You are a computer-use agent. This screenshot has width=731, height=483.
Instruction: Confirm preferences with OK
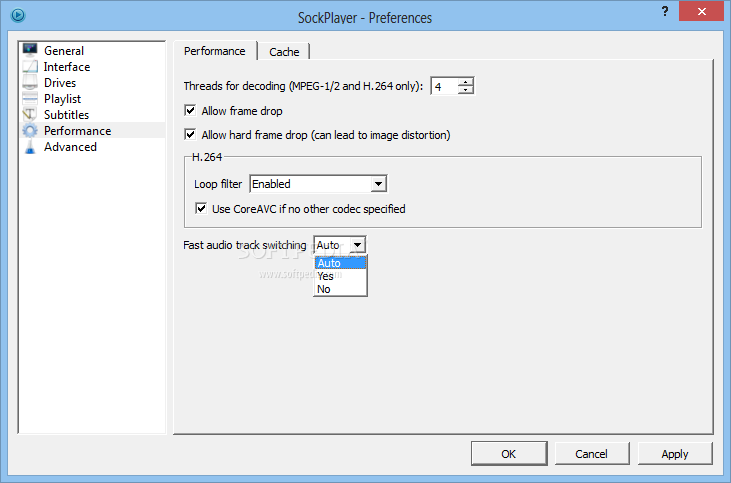coord(509,454)
